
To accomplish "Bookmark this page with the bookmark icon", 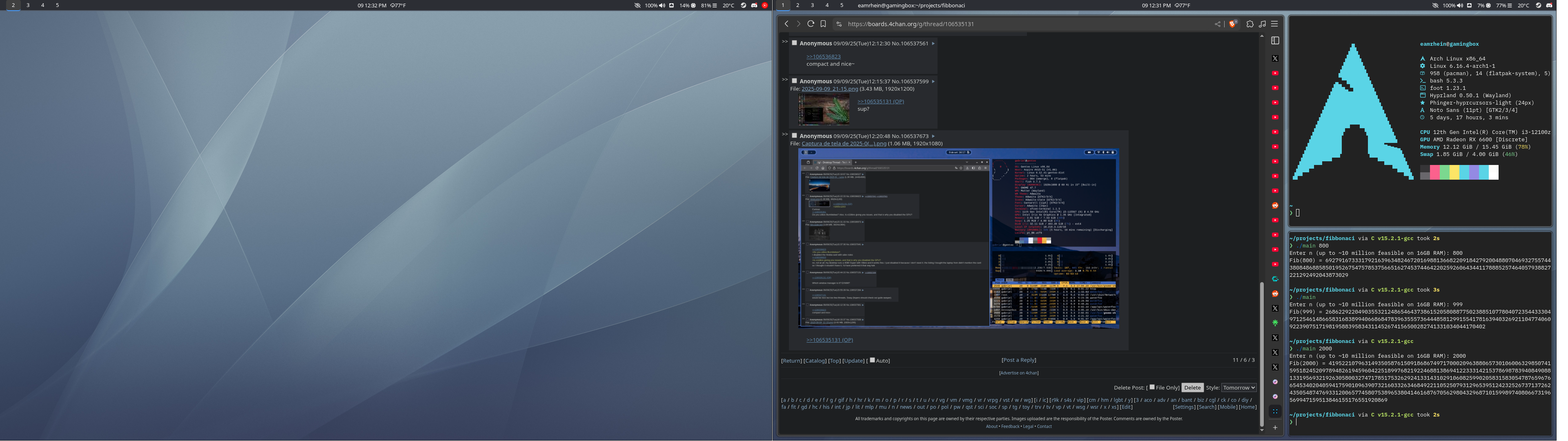I will pos(823,24).
